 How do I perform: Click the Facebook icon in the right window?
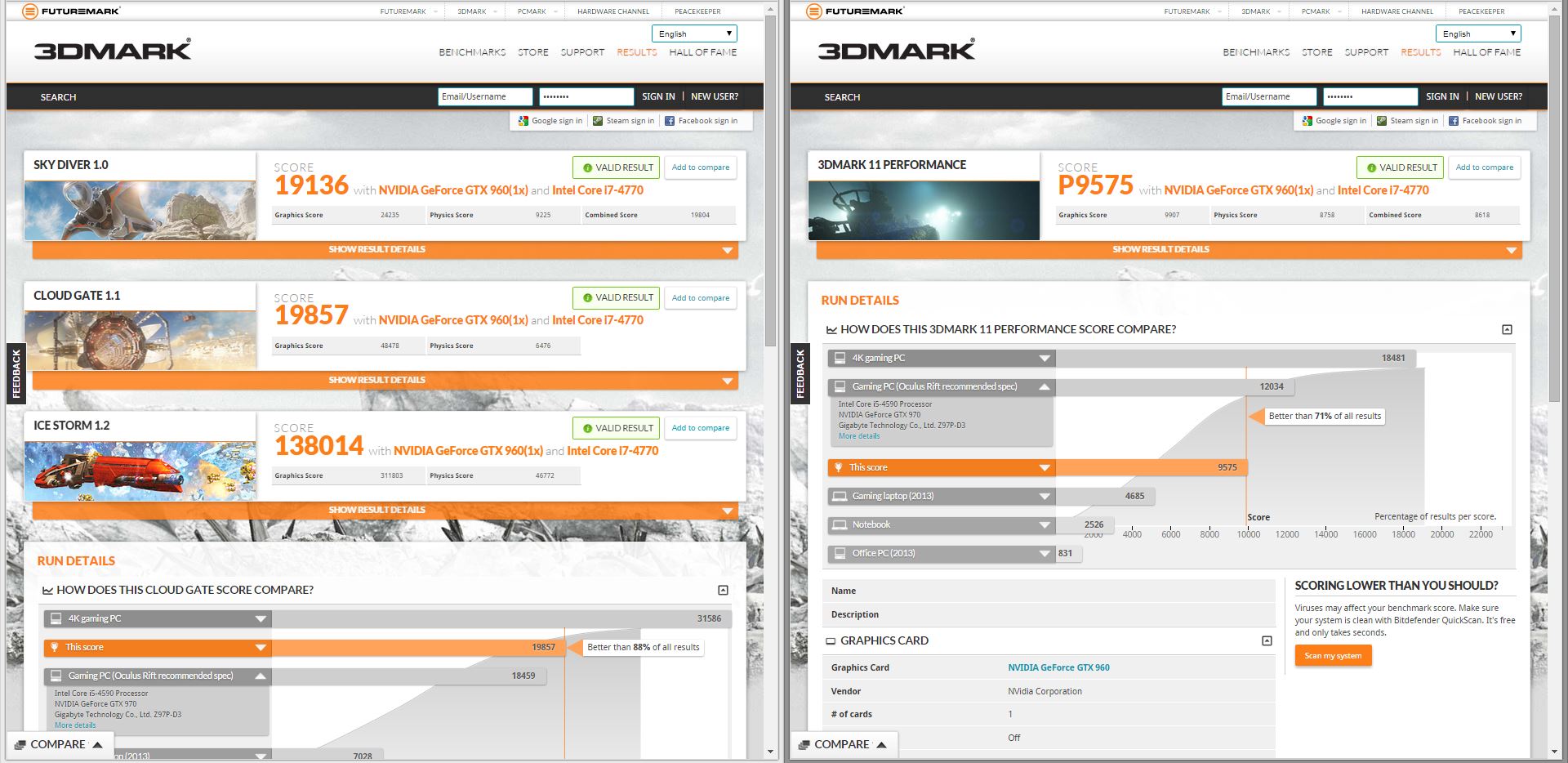[x=1454, y=121]
